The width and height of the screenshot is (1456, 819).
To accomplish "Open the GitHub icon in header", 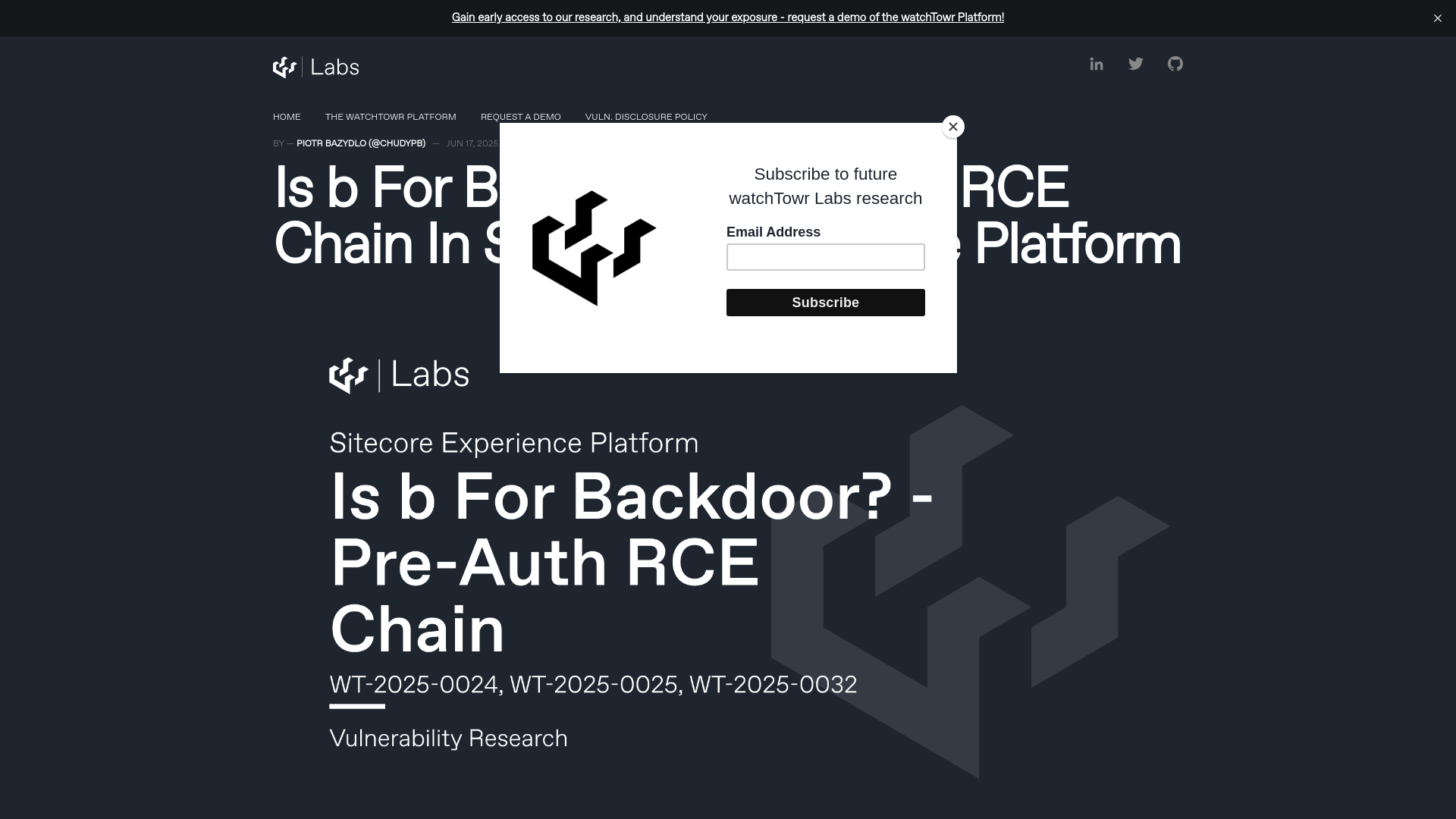I will (1175, 64).
